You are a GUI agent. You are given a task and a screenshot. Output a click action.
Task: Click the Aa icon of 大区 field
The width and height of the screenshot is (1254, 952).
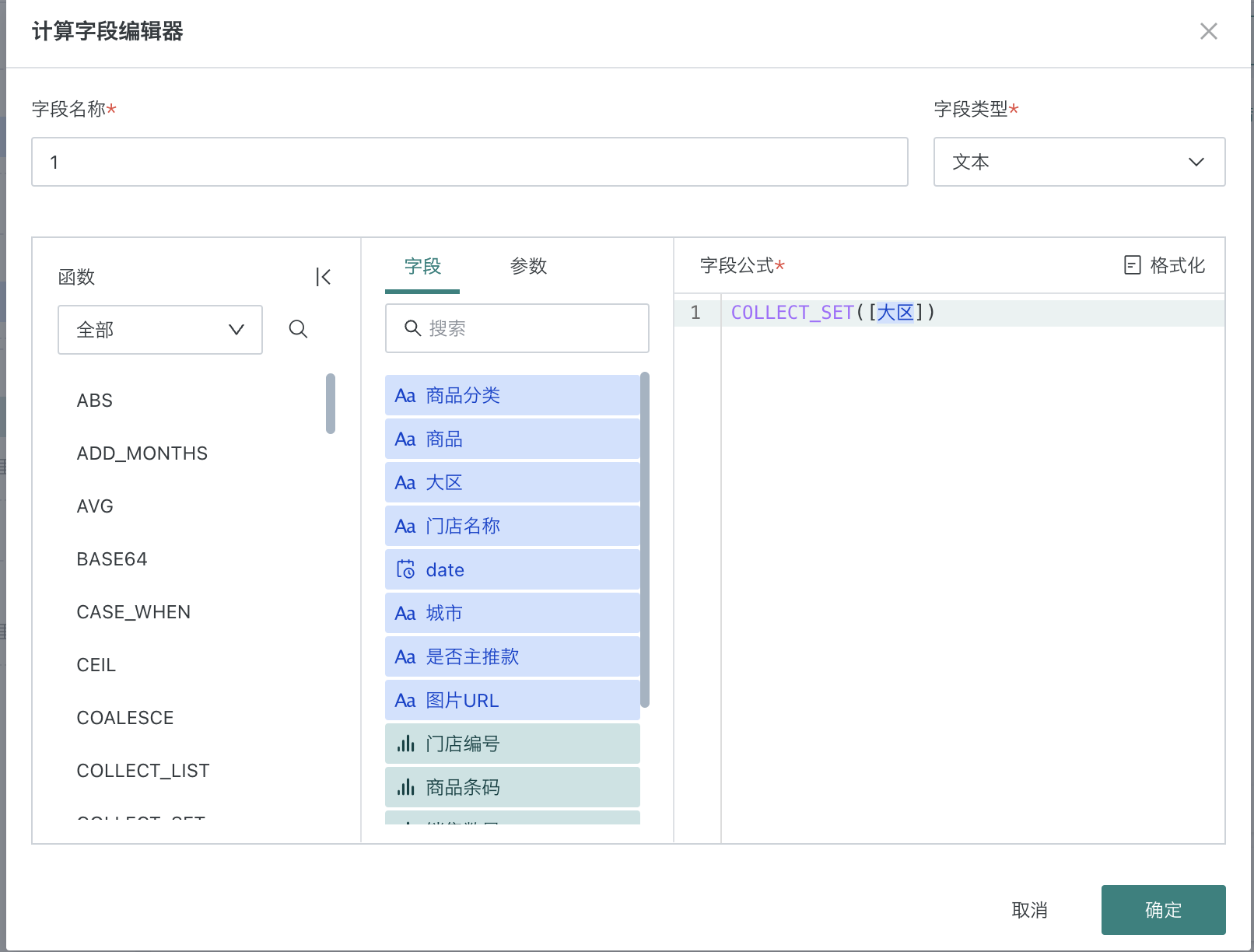pyautogui.click(x=405, y=483)
